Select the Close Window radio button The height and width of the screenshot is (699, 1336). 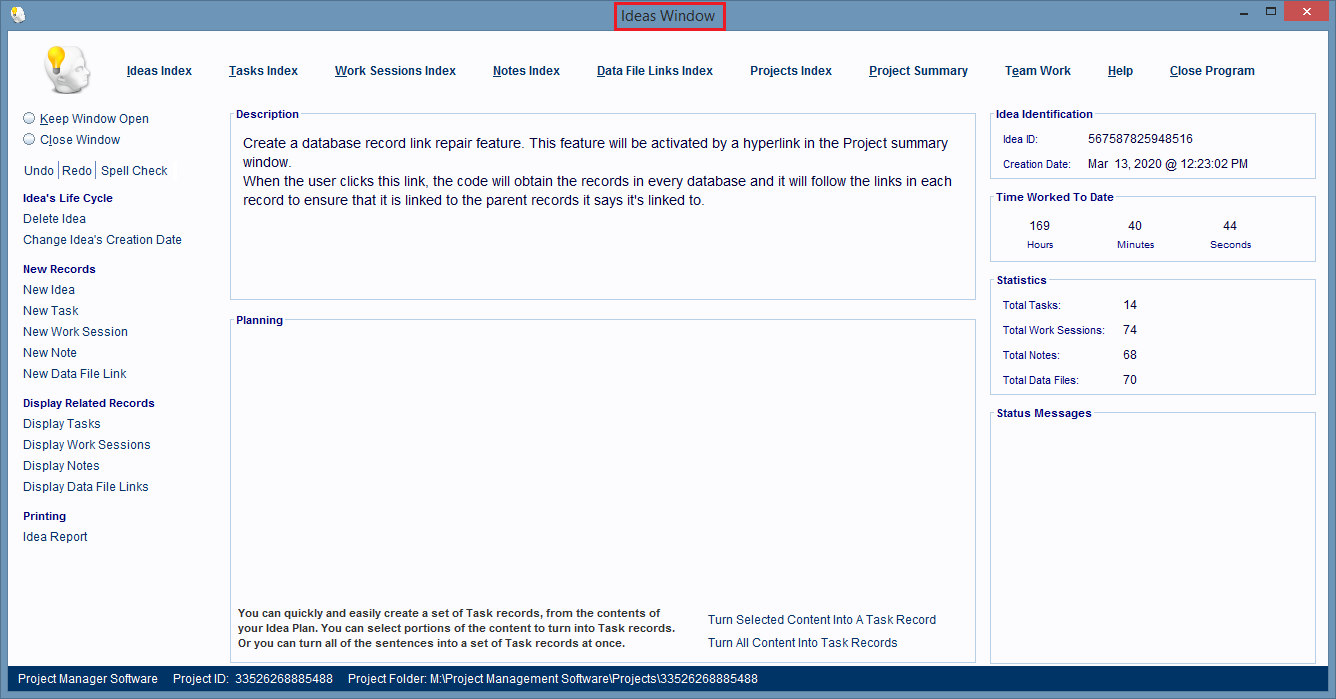pyautogui.click(x=29, y=140)
